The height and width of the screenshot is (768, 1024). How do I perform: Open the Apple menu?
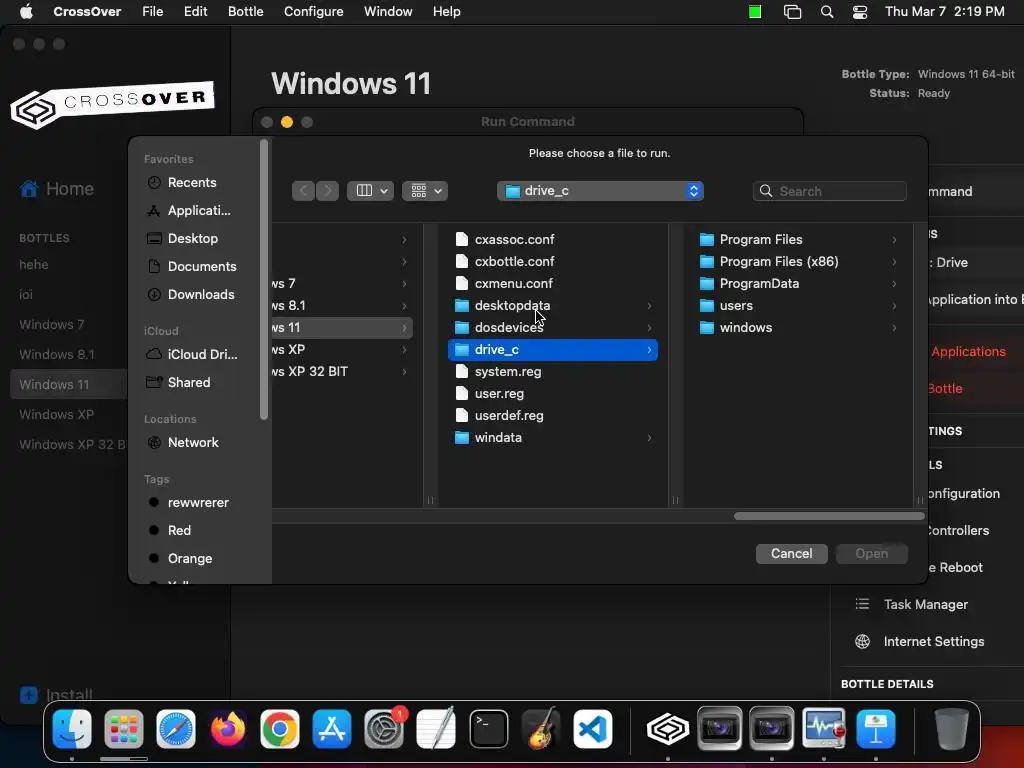(26, 12)
